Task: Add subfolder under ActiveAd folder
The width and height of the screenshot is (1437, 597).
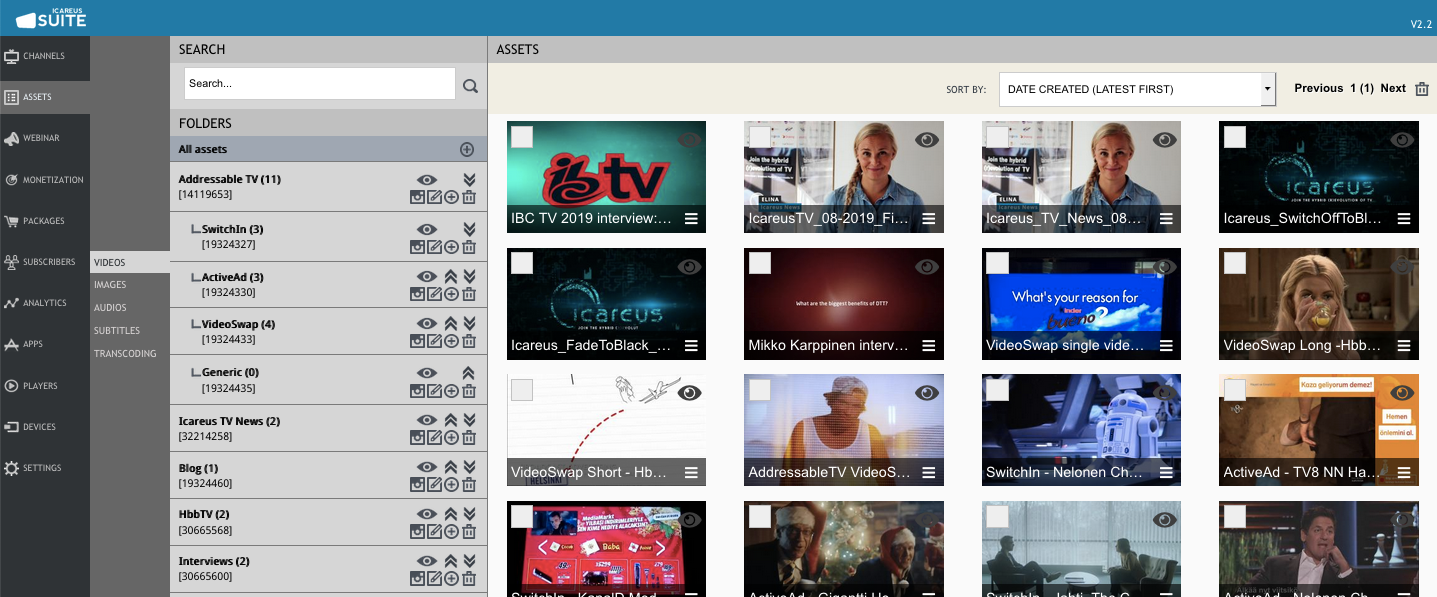Action: [451, 294]
